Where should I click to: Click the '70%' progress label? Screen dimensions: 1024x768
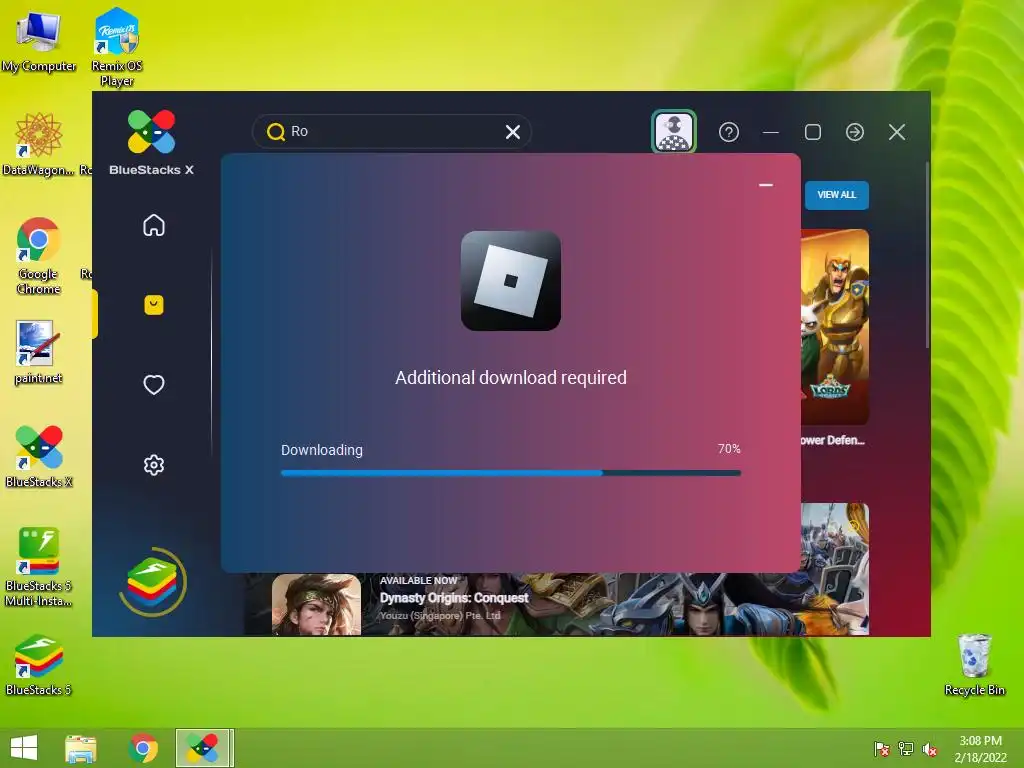point(729,449)
